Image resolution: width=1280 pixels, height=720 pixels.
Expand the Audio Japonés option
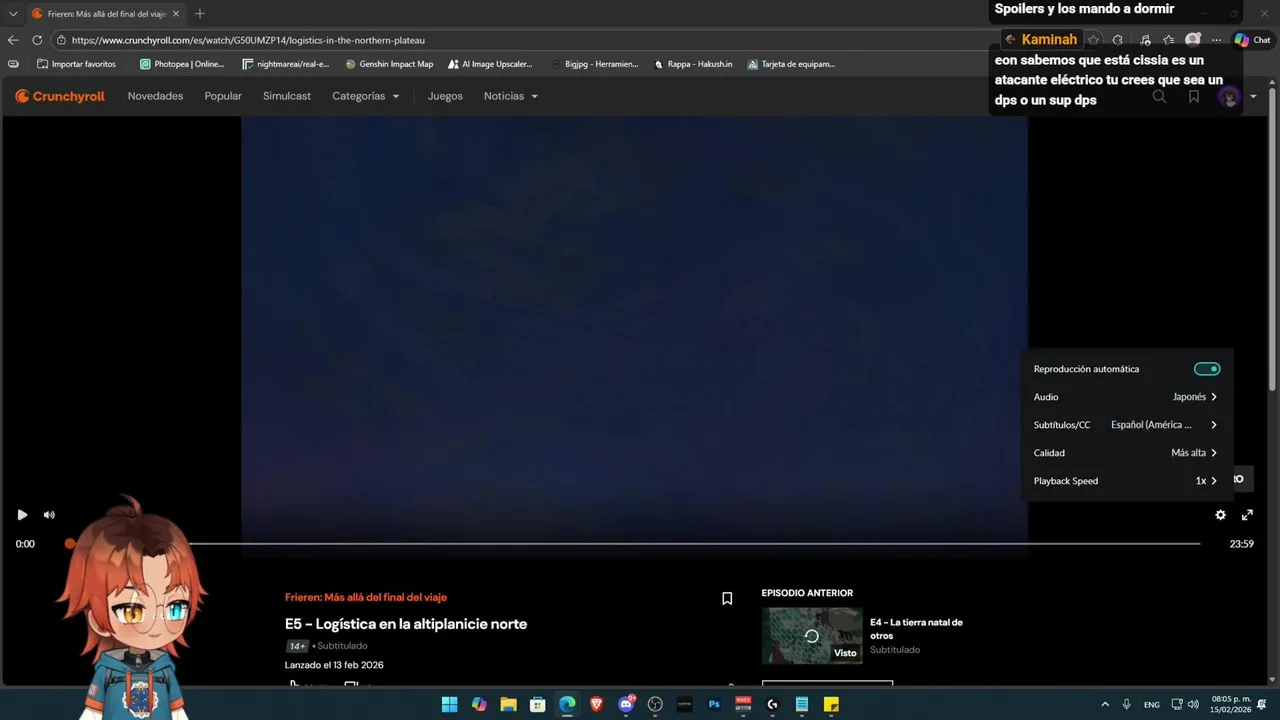[x=1126, y=397]
